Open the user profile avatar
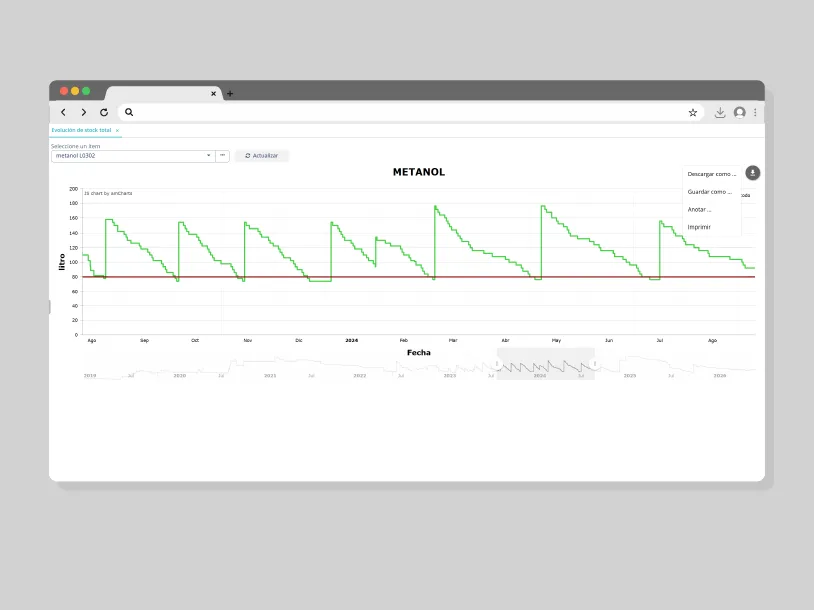This screenshot has width=814, height=610. tap(740, 113)
